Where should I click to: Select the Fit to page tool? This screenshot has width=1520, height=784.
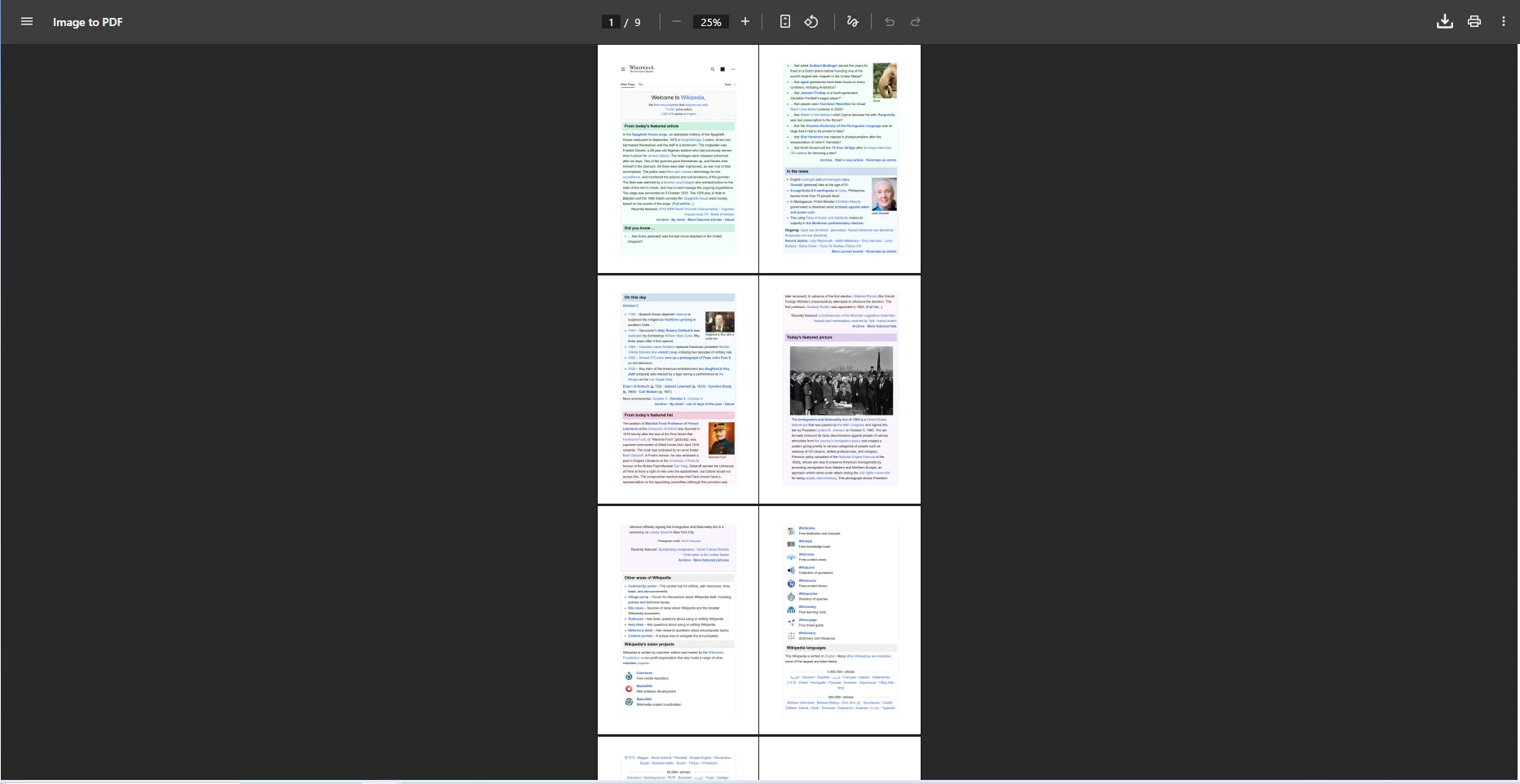[784, 22]
